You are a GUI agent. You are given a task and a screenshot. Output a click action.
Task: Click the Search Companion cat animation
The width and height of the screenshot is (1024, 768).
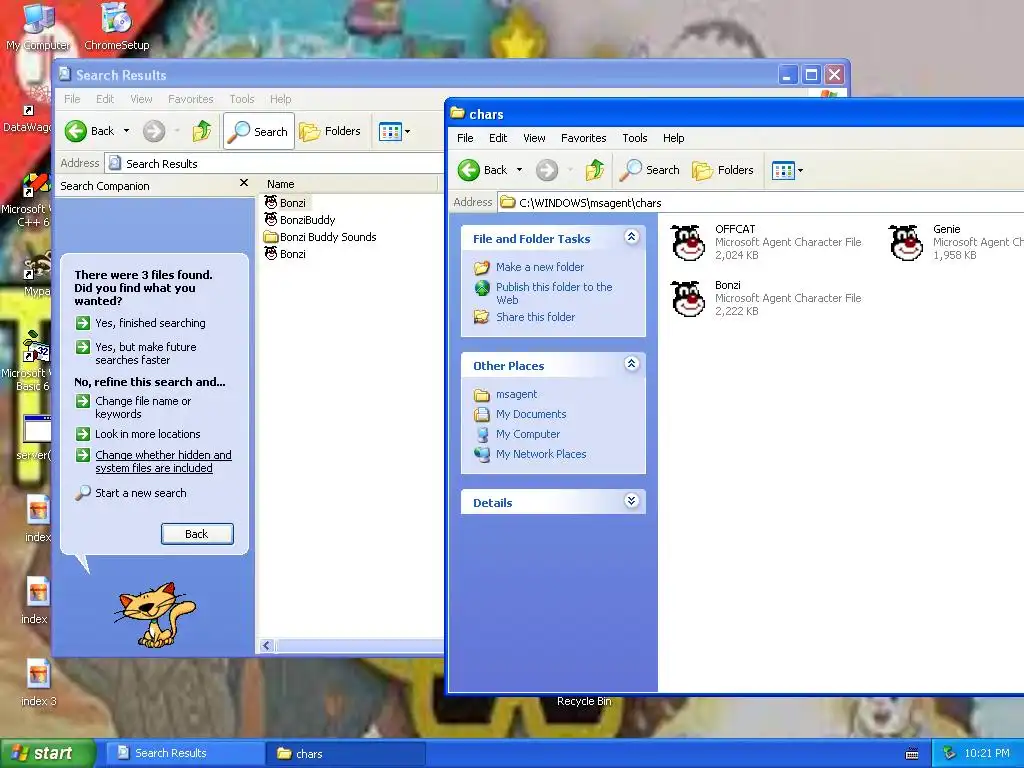155,615
